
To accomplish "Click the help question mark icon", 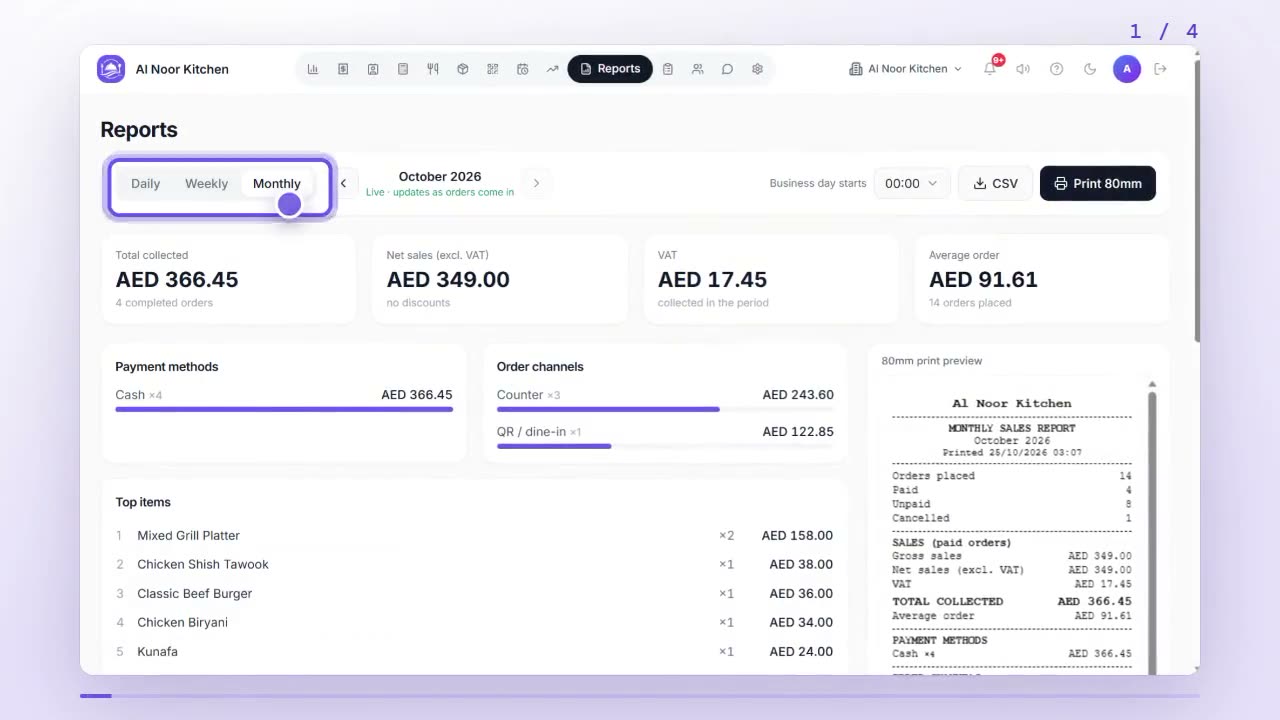I will click(x=1056, y=69).
